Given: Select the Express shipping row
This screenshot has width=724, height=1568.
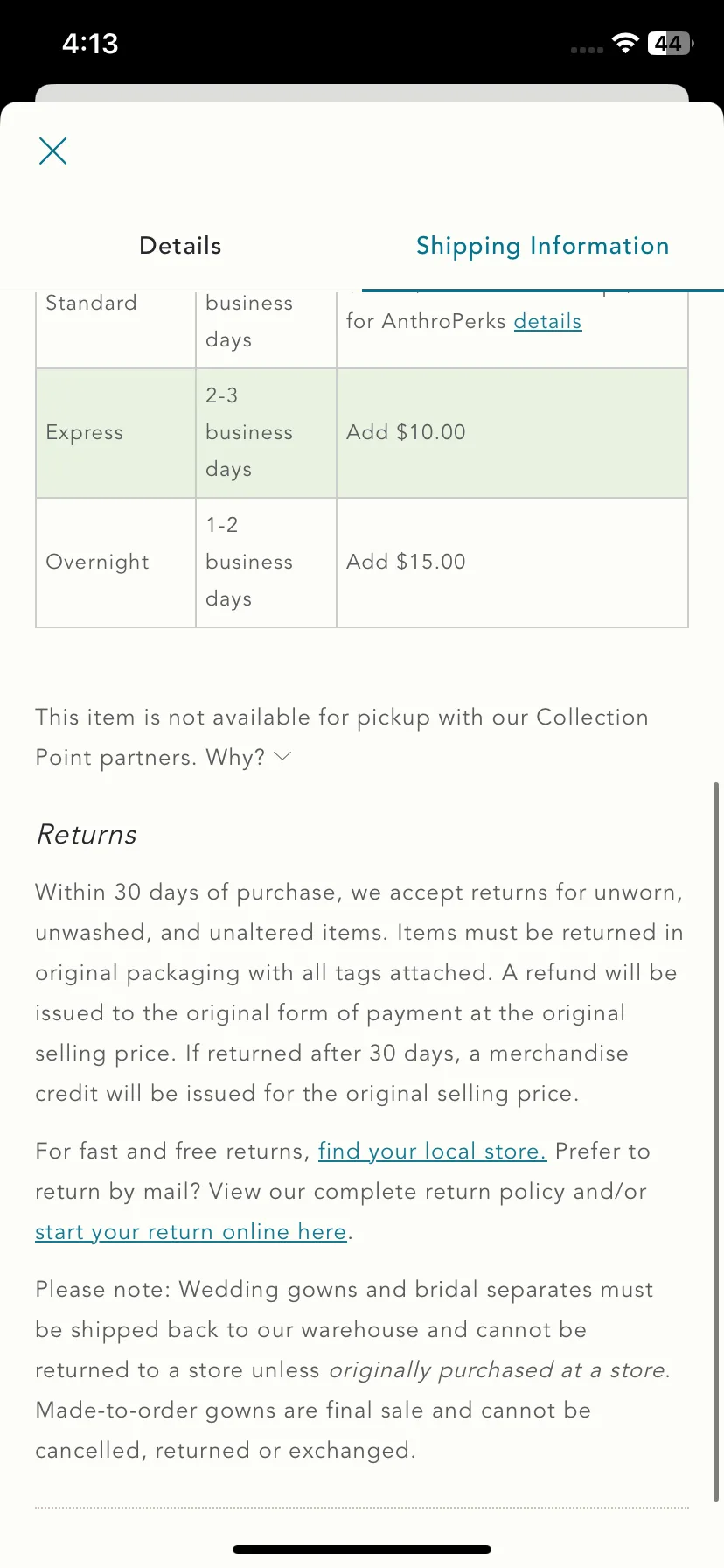Looking at the screenshot, I should (362, 433).
